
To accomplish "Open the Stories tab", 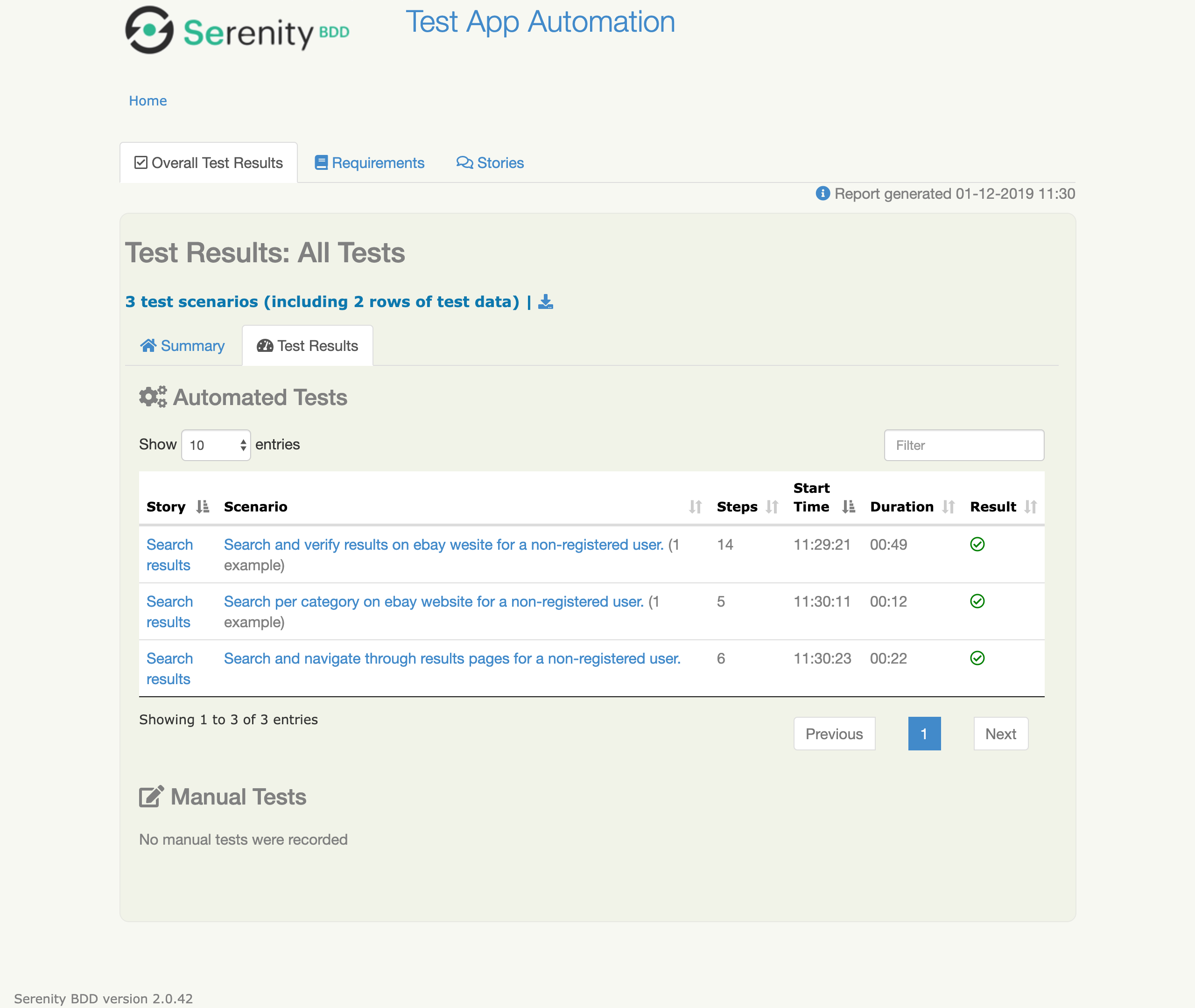I will 490,163.
